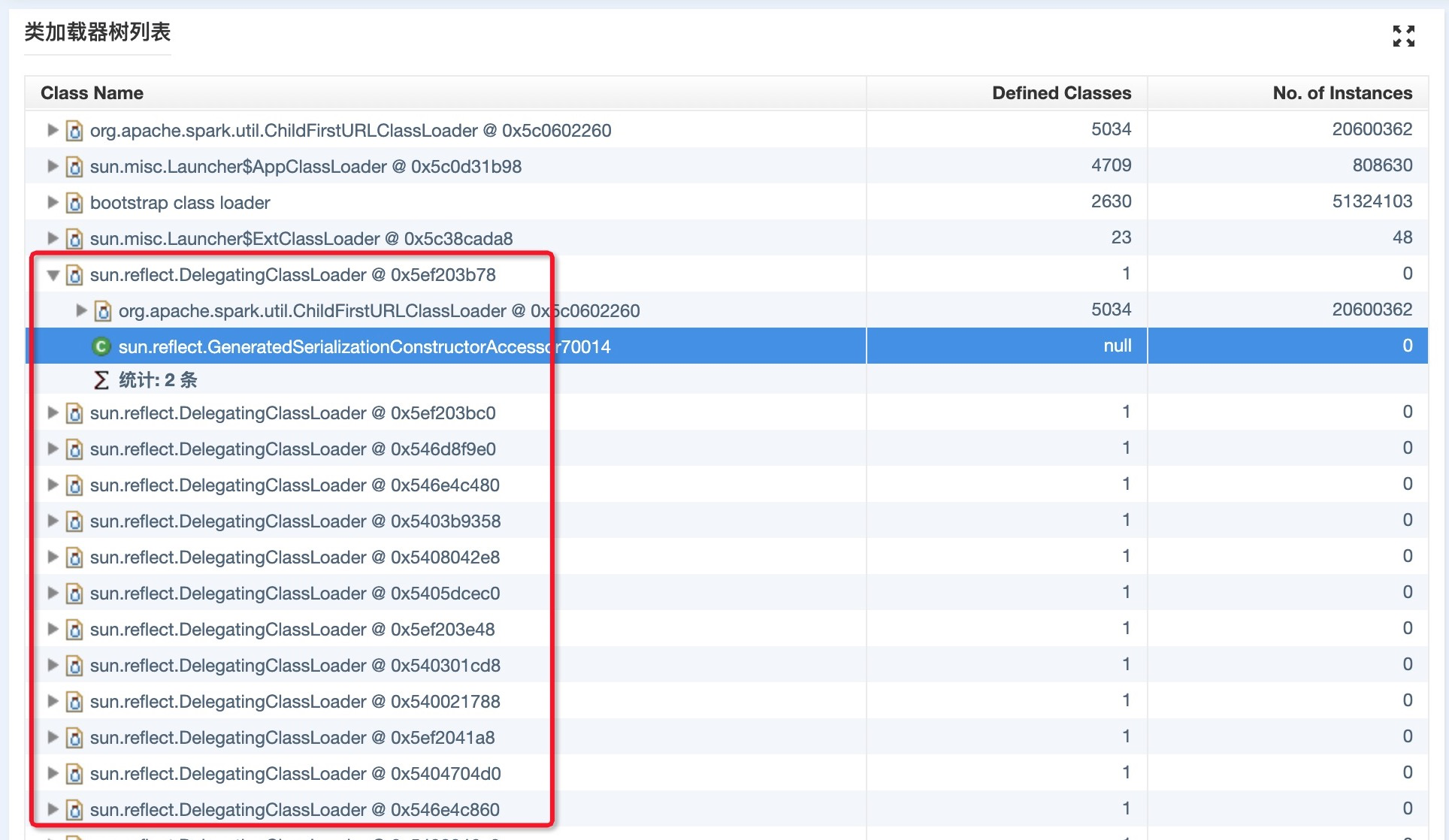Viewport: 1449px width, 840px height.
Task: Expand DelegatingClassLoader @ 0x546e4c860
Action: (53, 809)
